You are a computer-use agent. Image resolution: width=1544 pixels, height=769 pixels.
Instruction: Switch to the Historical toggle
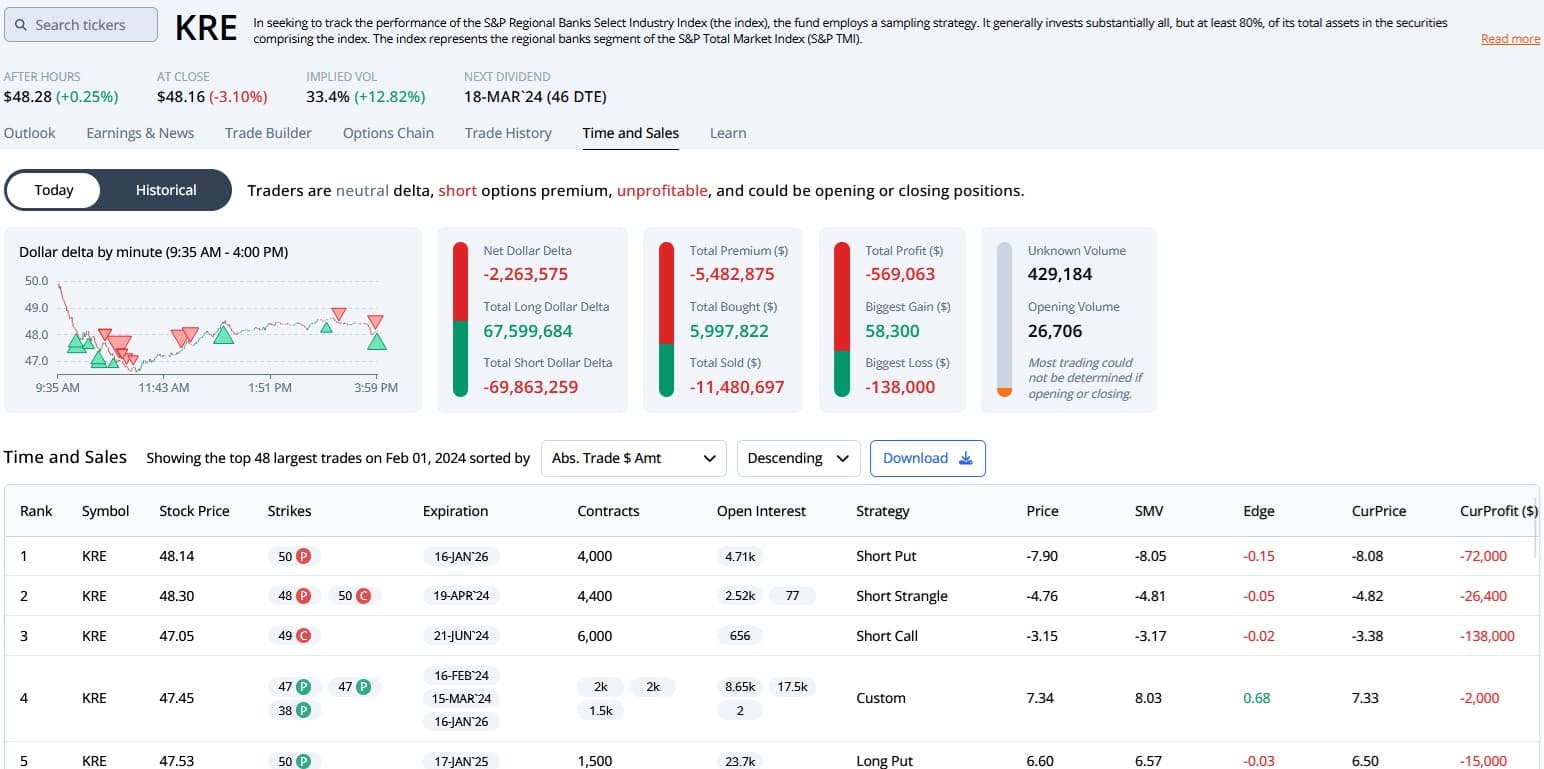[x=166, y=190]
